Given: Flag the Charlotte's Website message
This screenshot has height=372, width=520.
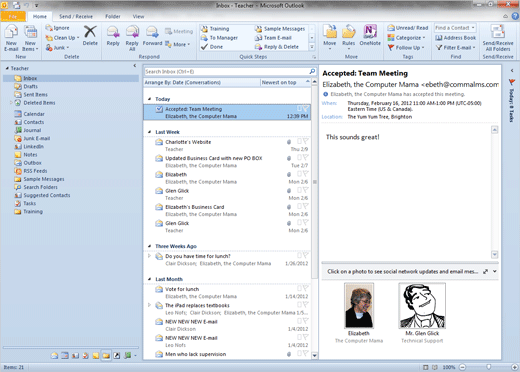Looking at the screenshot, I should click(305, 141).
